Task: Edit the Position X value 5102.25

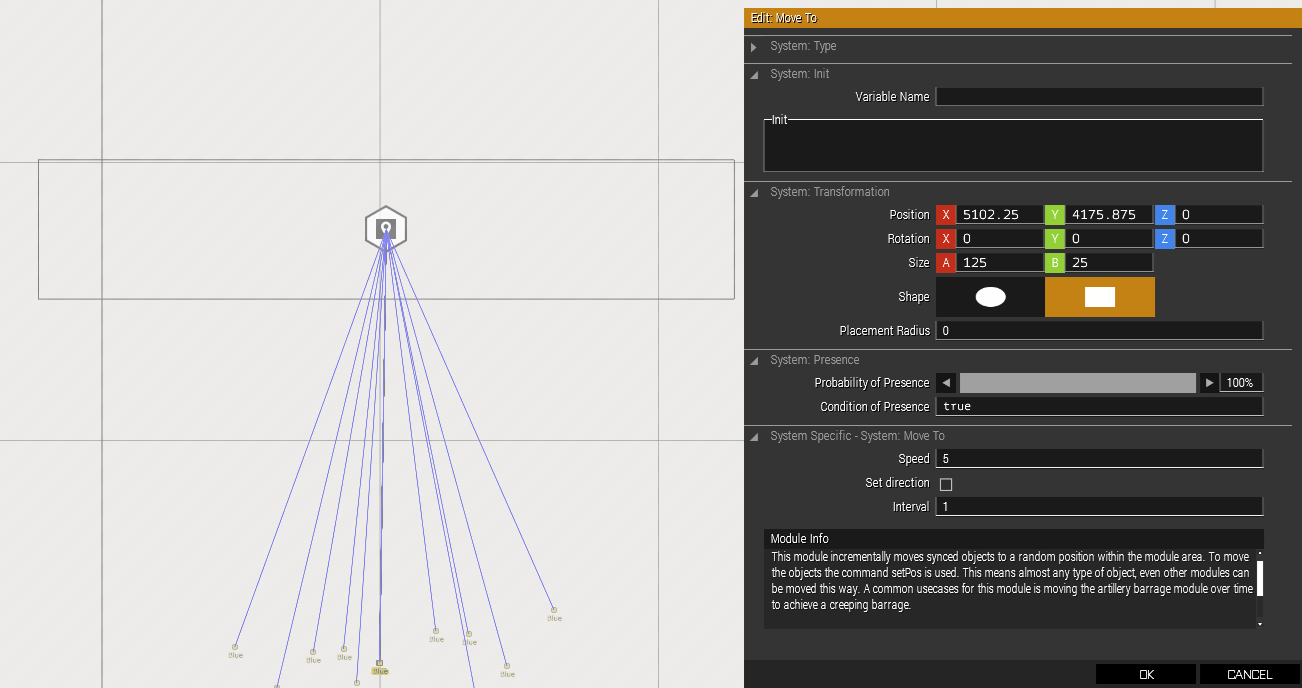Action: [999, 215]
